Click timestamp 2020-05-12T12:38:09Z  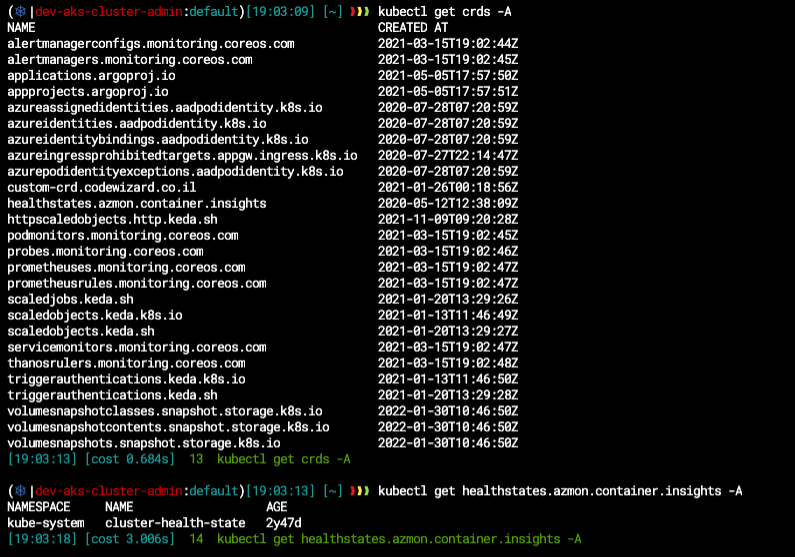[448, 203]
